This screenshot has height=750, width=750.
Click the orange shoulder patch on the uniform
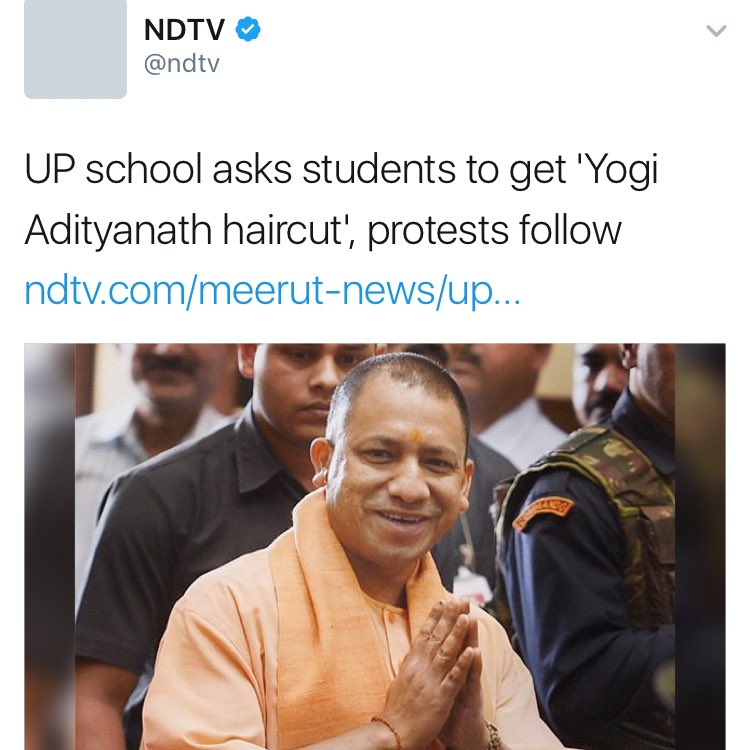click(542, 513)
